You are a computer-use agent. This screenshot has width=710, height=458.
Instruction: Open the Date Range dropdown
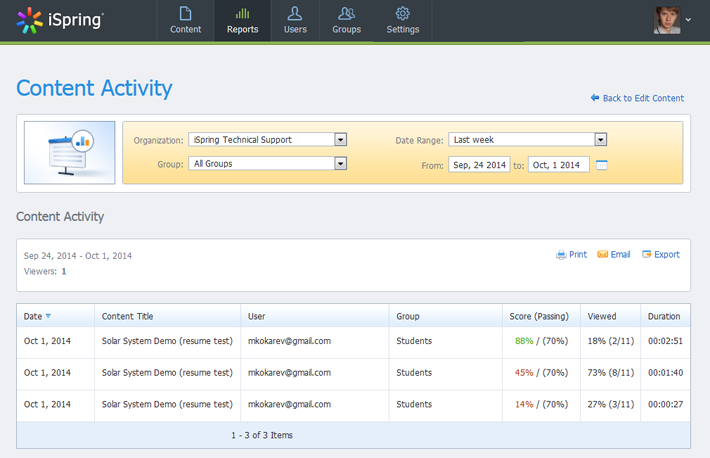[x=528, y=140]
